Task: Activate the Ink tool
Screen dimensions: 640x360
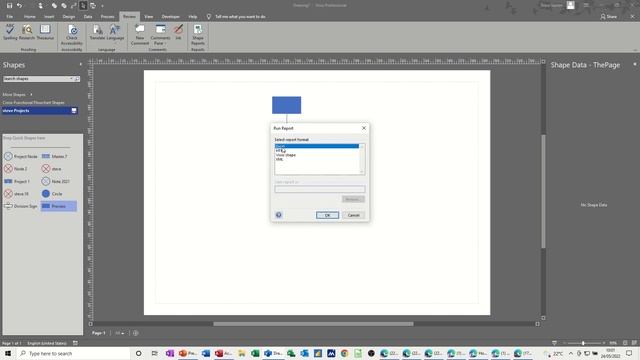Action: click(x=178, y=32)
